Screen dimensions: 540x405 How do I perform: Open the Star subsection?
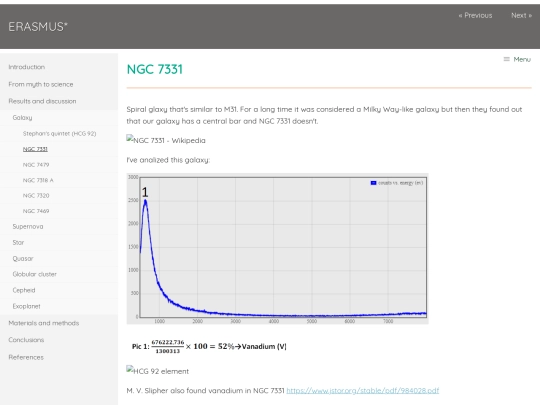[18, 242]
